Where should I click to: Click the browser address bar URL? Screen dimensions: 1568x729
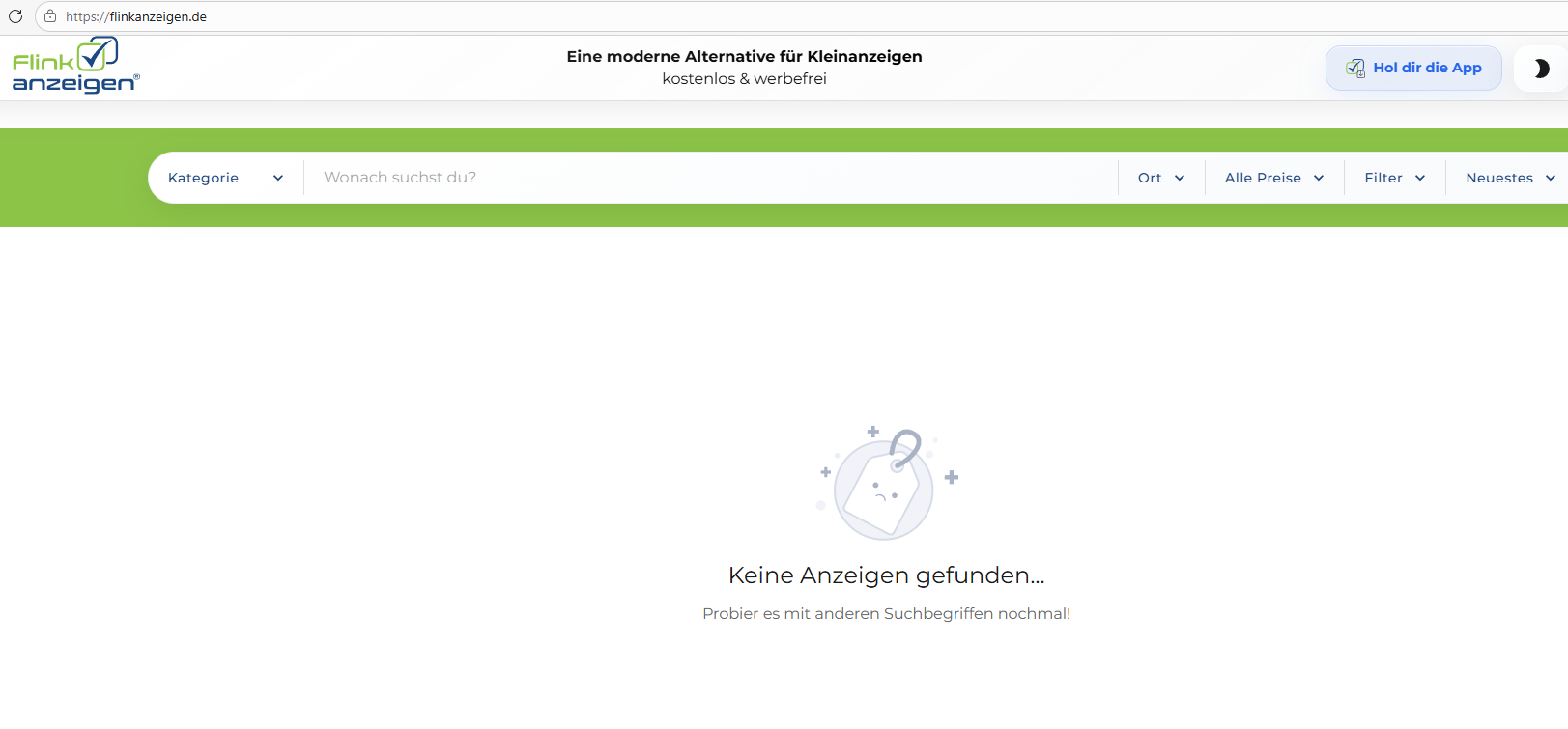click(136, 16)
